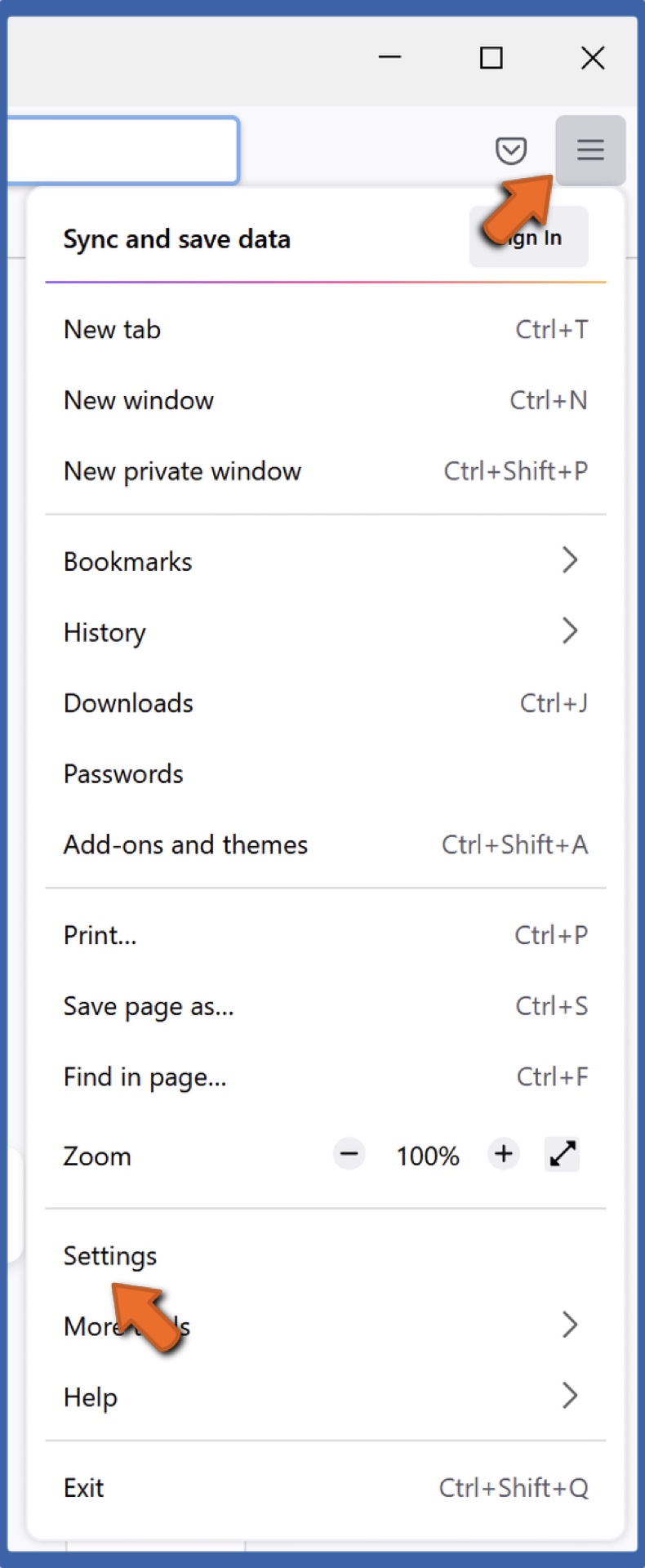Click the Pocket icon near the address bar

[x=510, y=149]
